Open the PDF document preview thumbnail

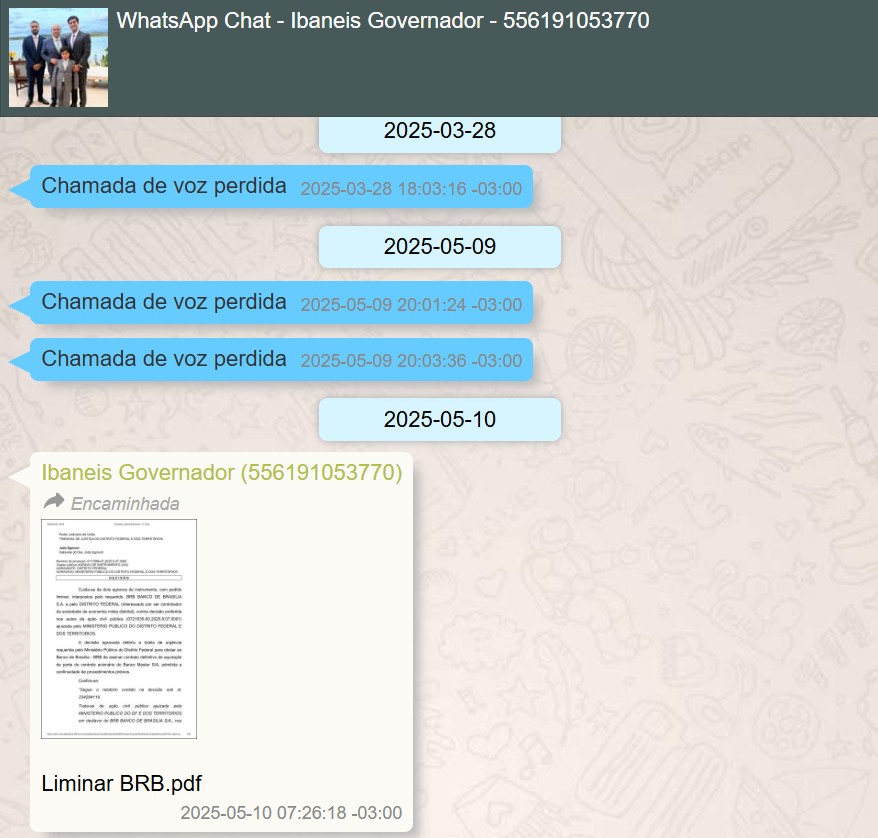point(119,629)
